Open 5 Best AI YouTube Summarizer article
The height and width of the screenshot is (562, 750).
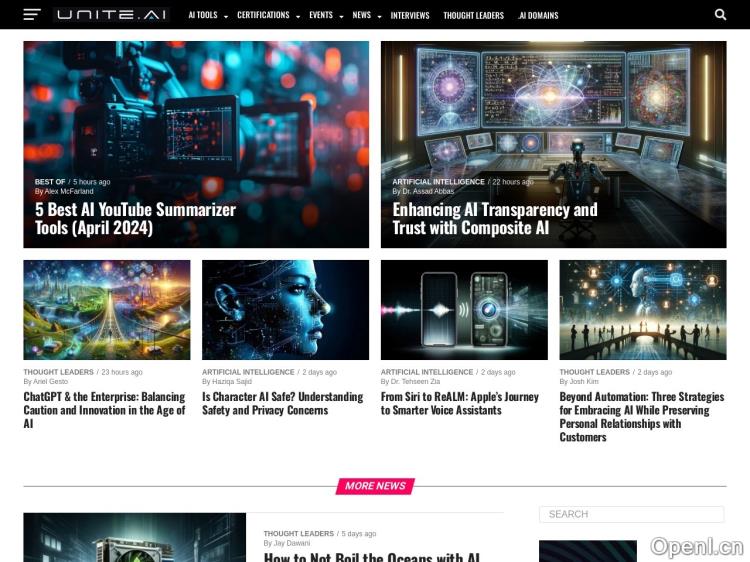point(135,218)
